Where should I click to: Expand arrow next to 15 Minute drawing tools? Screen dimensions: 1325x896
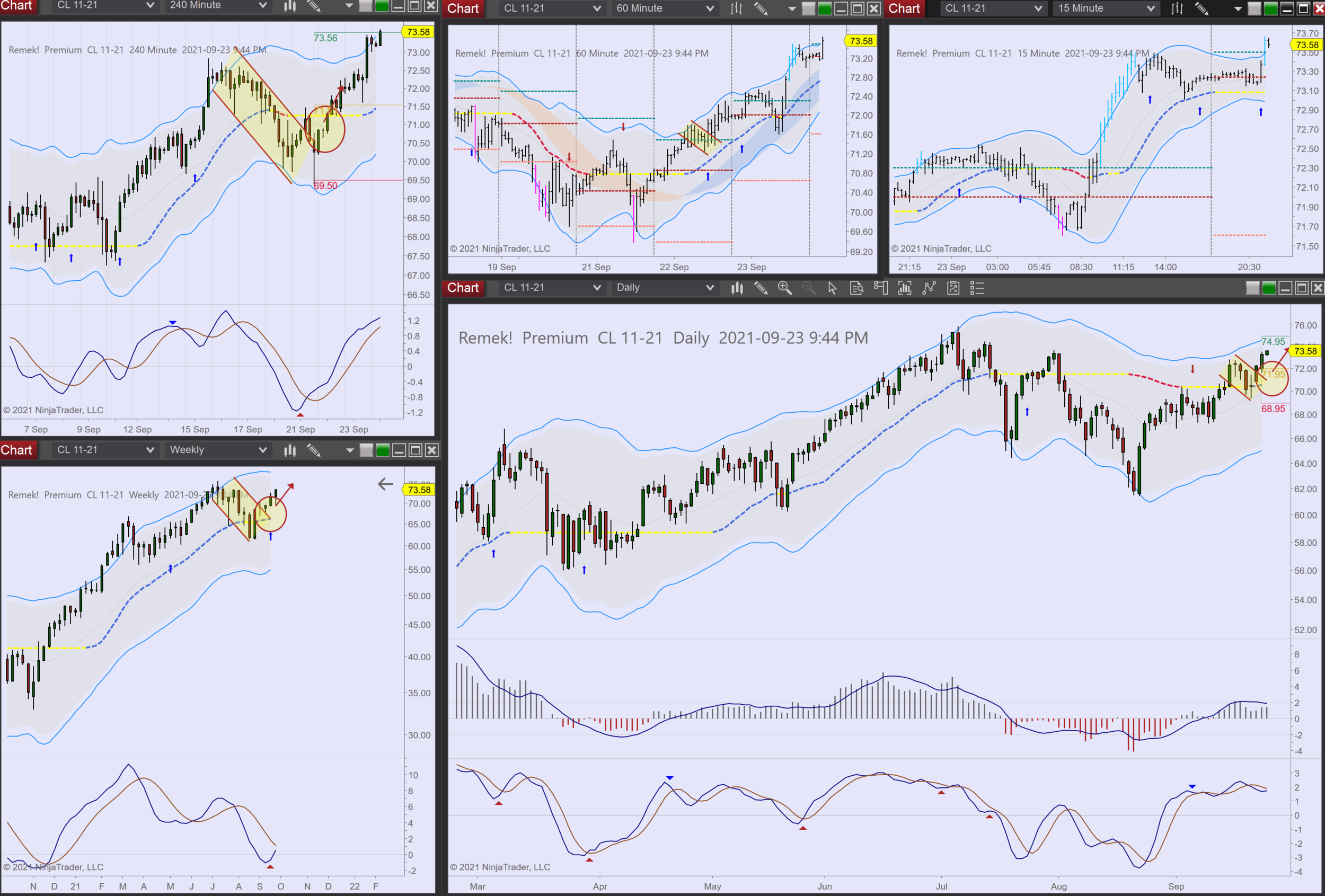coord(1238,8)
